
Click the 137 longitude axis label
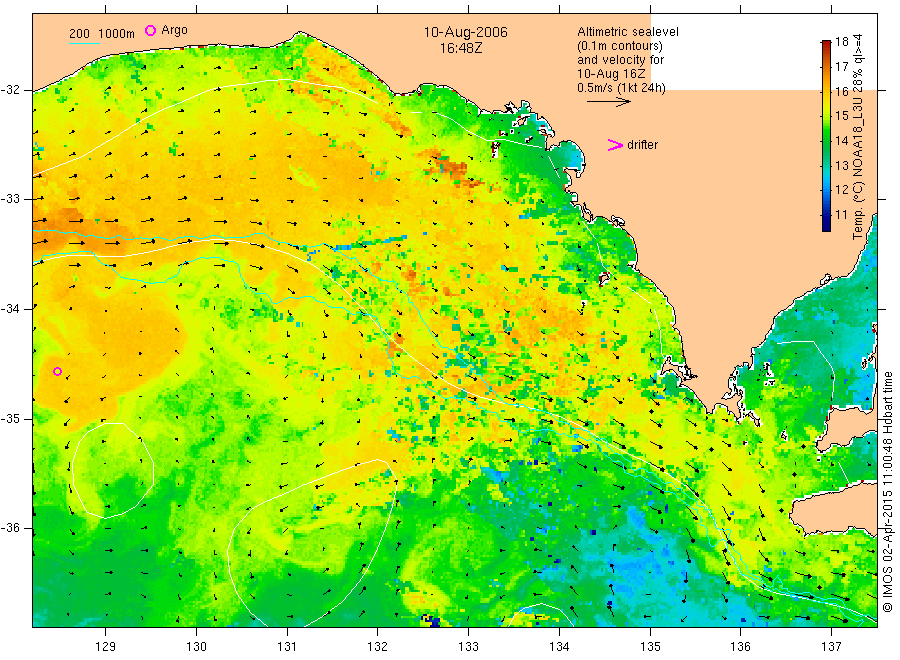pos(831,647)
